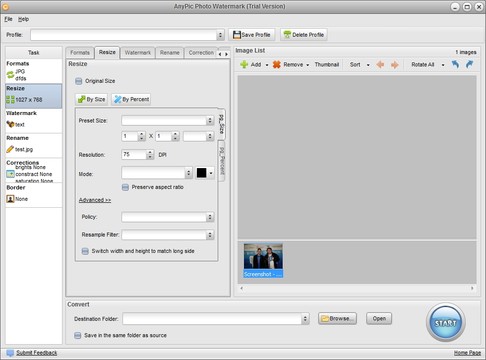Click the Open folder button
486x360 pixels.
[379, 319]
